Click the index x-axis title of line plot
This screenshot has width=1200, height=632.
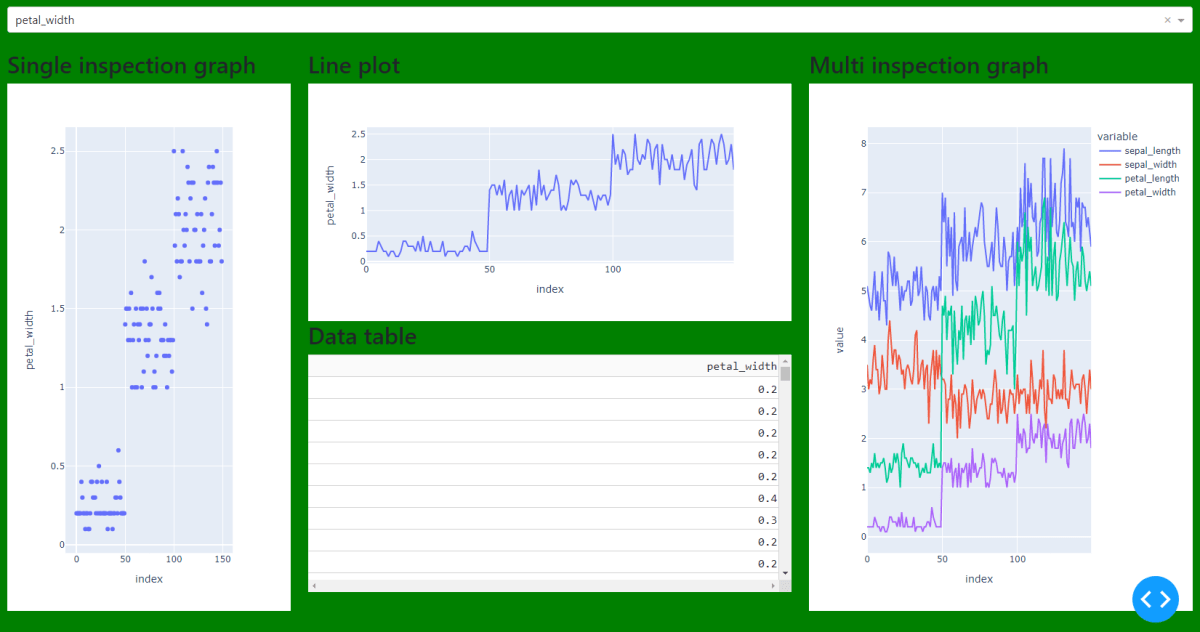tap(550, 289)
